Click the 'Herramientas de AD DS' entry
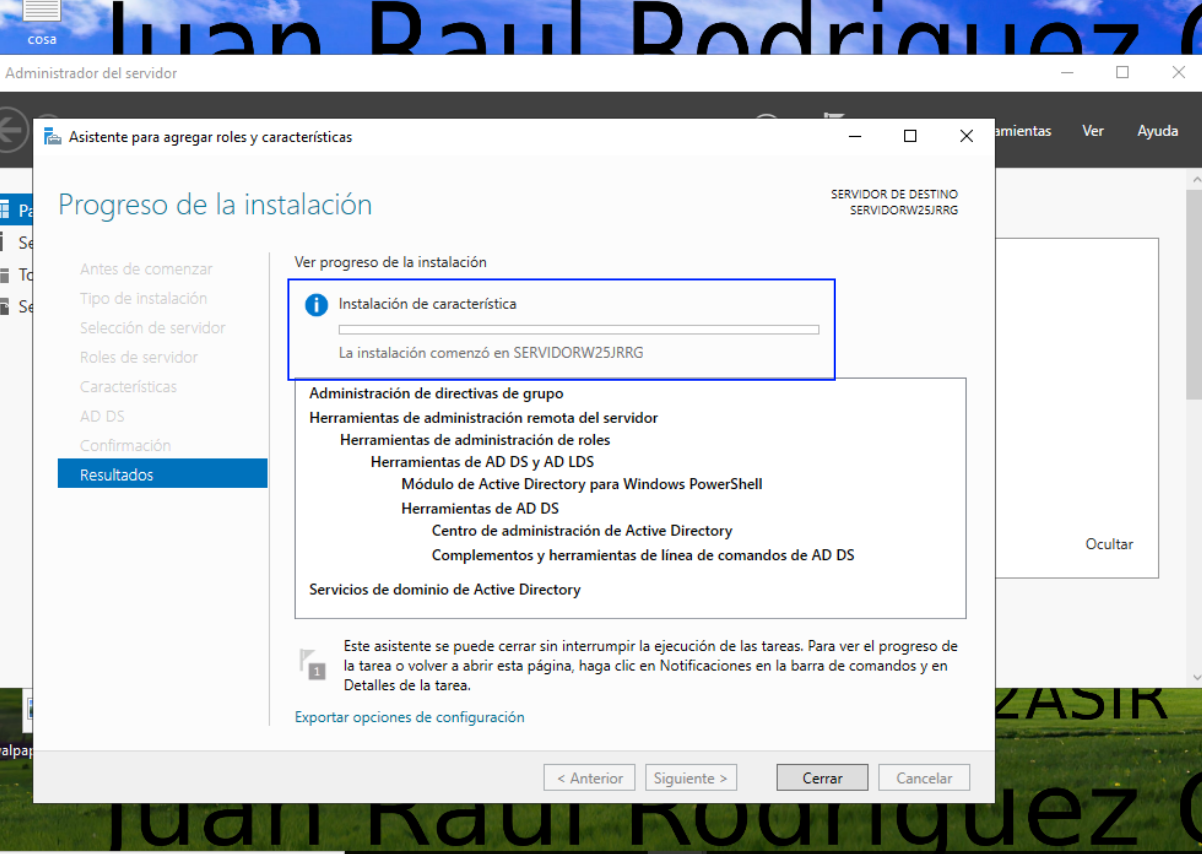The height and width of the screenshot is (854, 1202). pyautogui.click(x=480, y=509)
